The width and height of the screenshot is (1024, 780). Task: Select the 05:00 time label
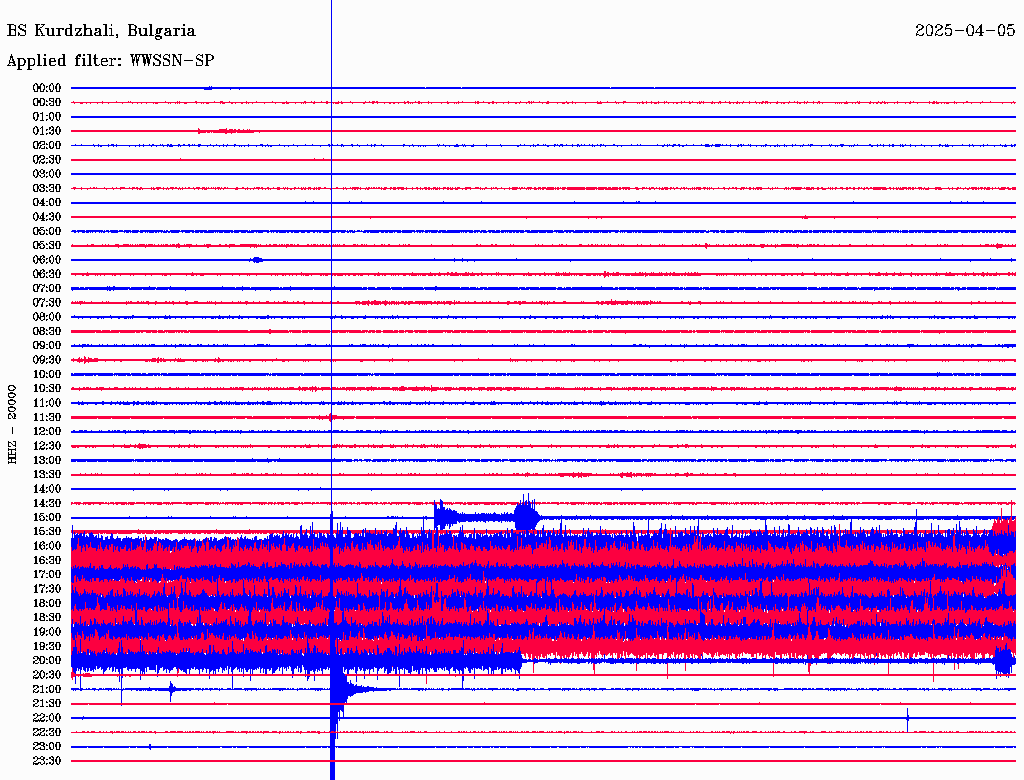click(x=47, y=232)
